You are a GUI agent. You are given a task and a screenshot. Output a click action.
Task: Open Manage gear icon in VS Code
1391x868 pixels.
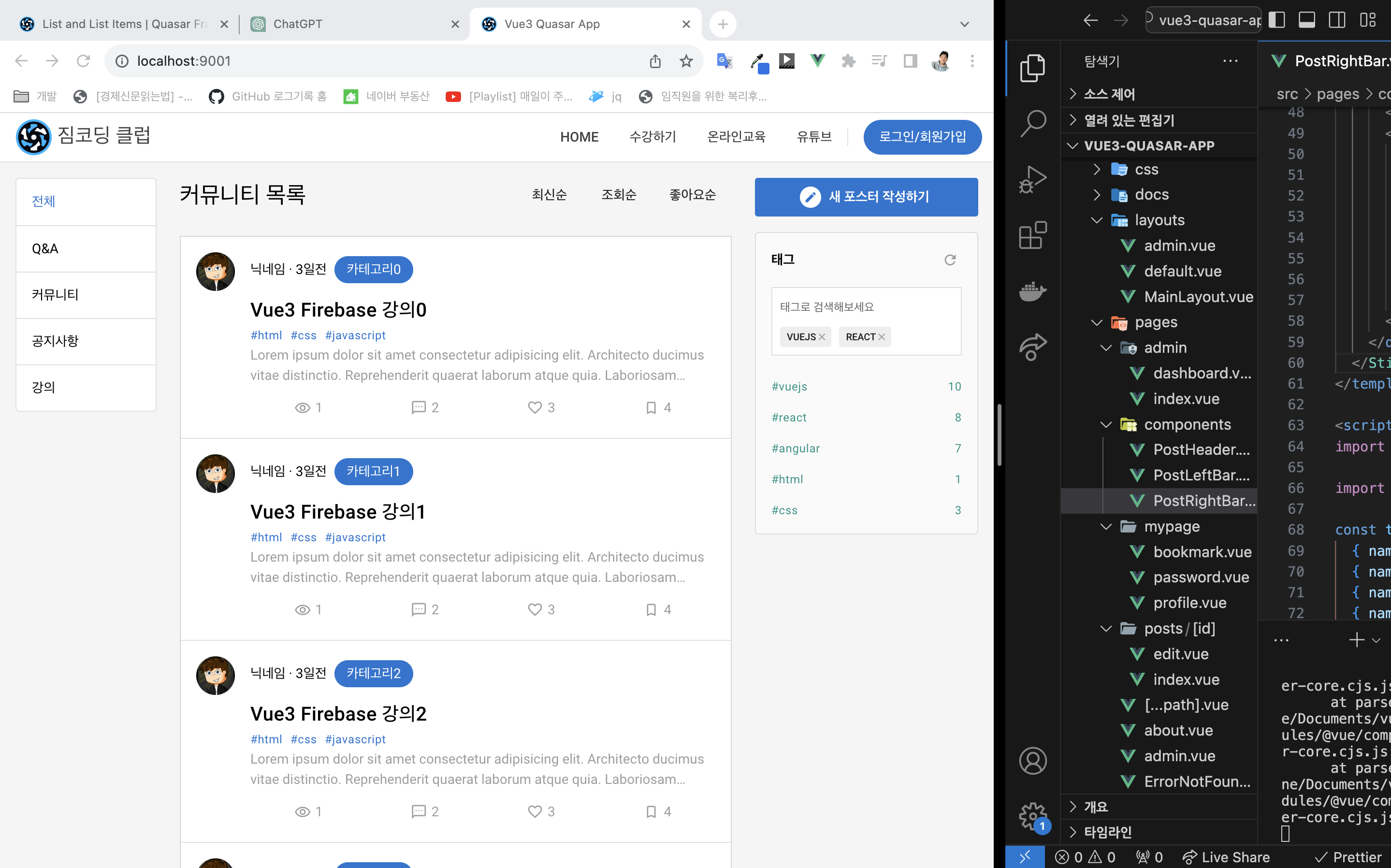coord(1032,816)
